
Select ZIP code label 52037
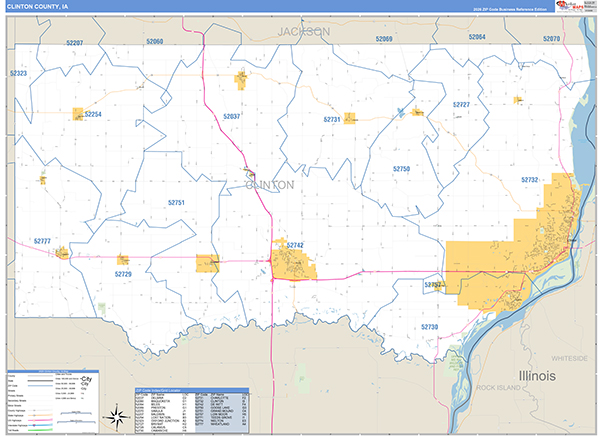(232, 116)
